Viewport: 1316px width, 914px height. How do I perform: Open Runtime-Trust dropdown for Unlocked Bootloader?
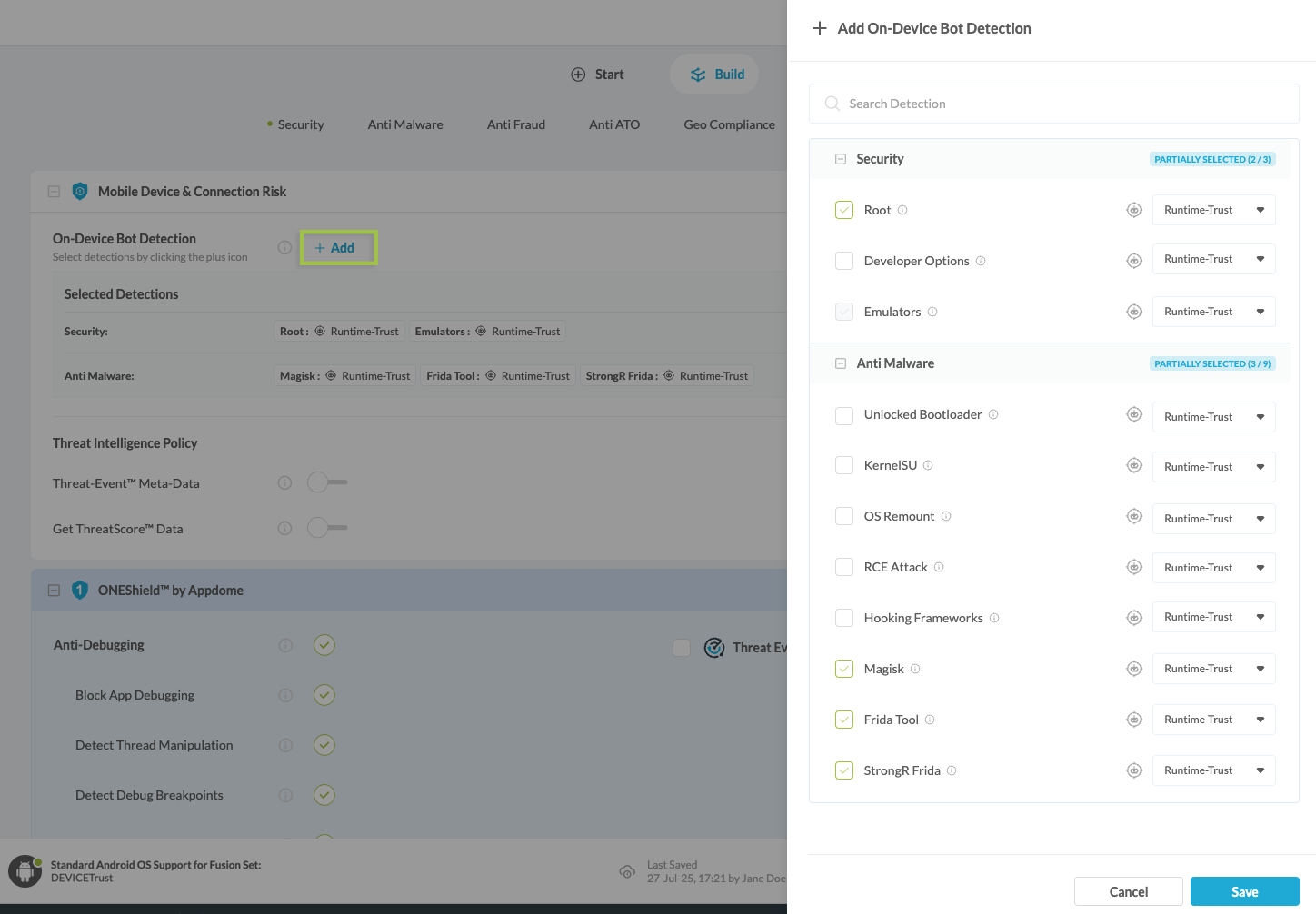pyautogui.click(x=1213, y=417)
